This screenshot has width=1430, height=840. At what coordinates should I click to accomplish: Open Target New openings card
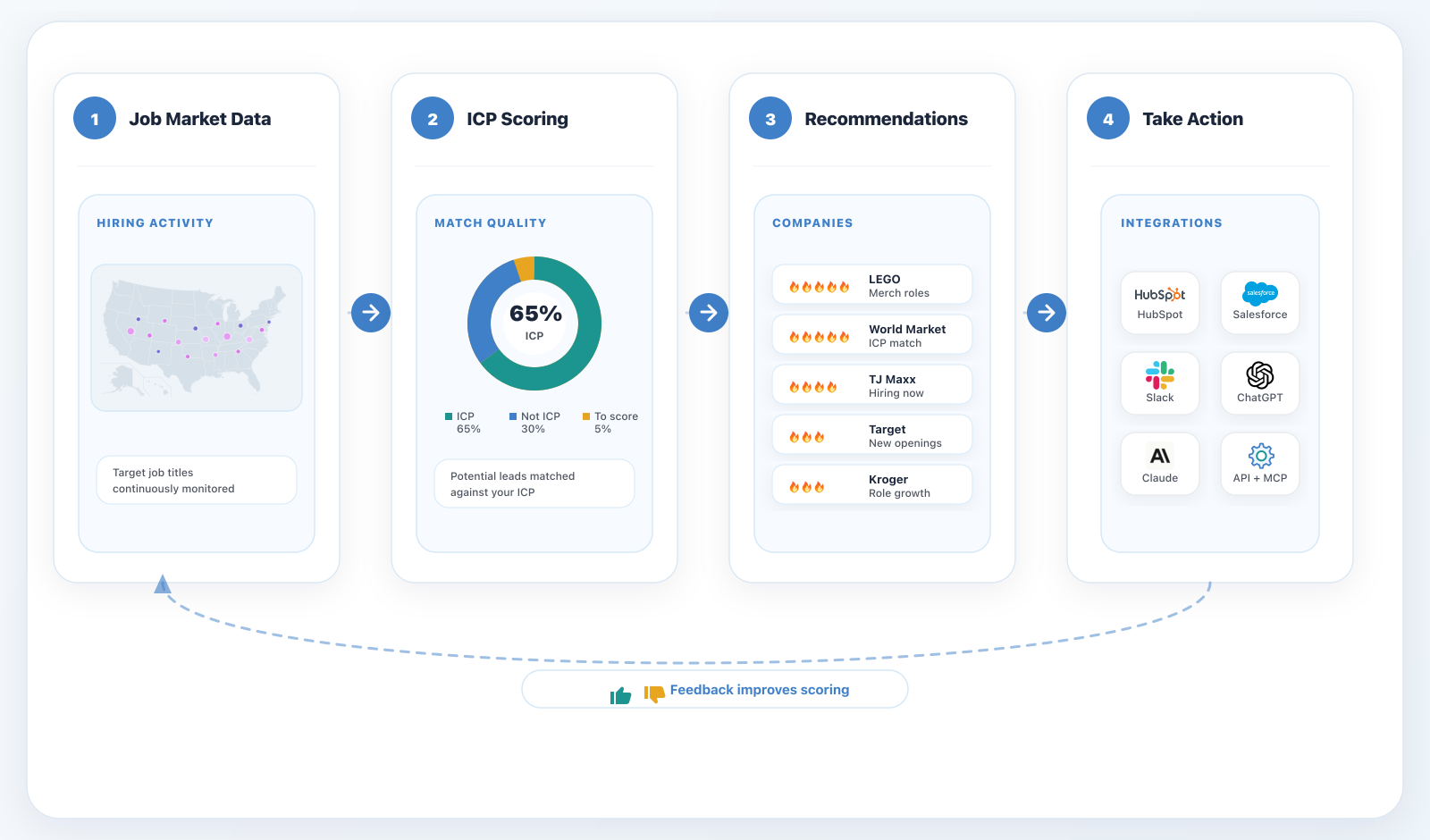pos(872,435)
